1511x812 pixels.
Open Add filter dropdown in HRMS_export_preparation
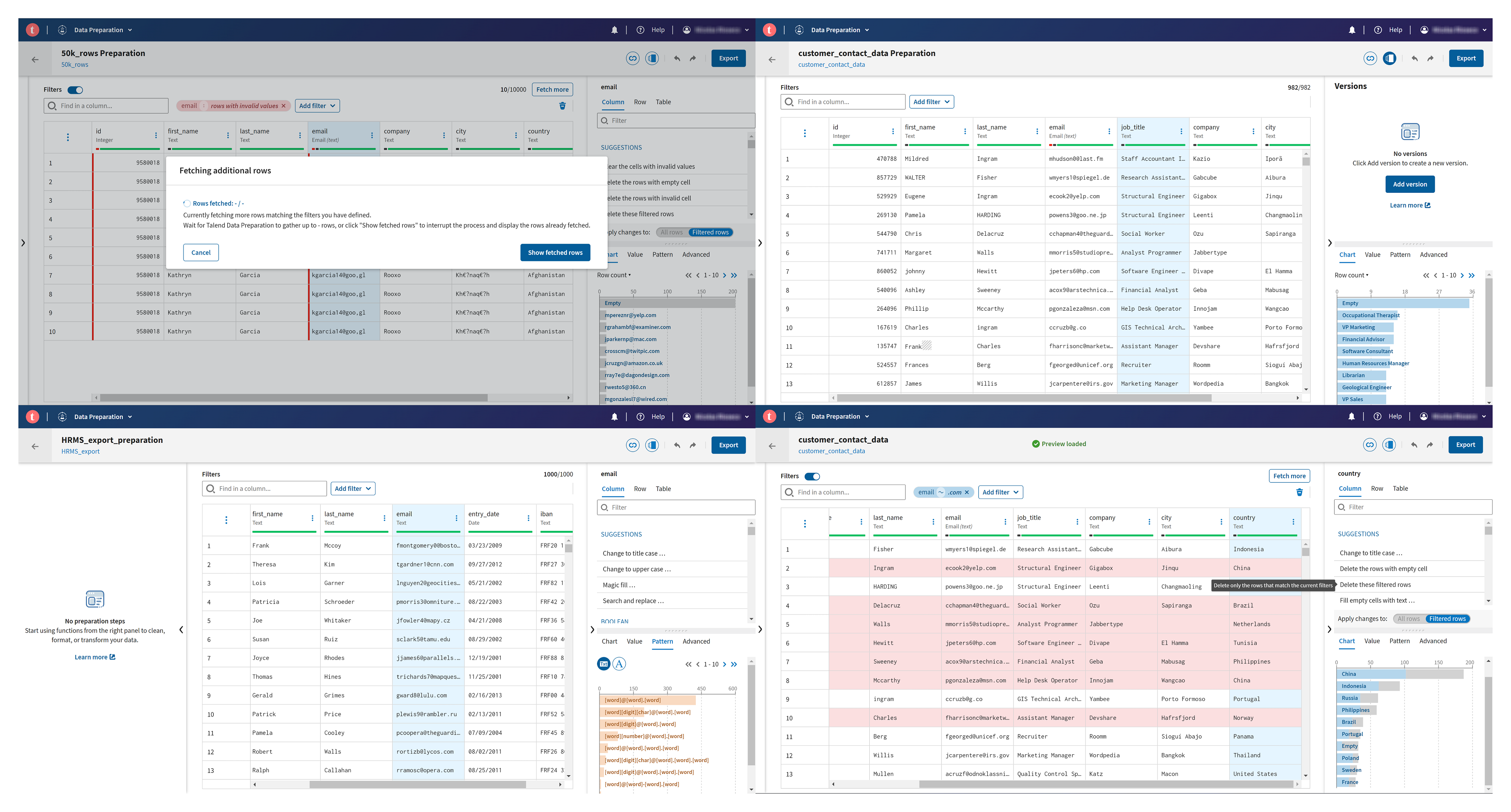[353, 488]
